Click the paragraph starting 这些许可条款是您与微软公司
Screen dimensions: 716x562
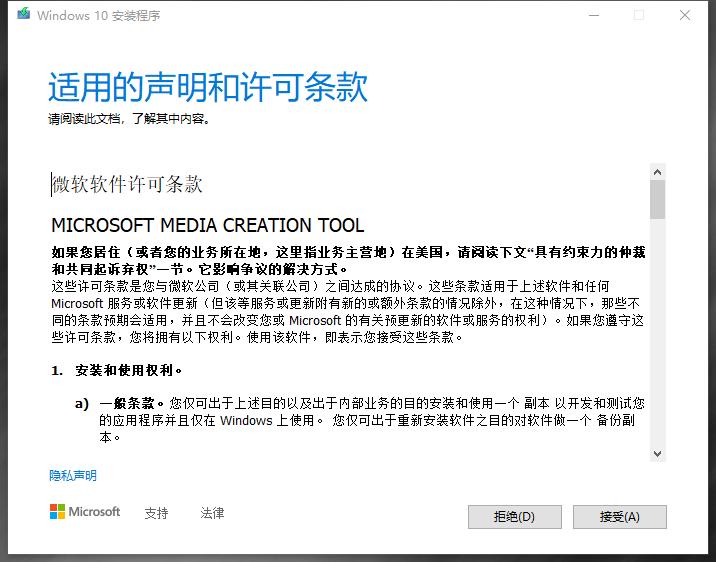click(x=348, y=312)
